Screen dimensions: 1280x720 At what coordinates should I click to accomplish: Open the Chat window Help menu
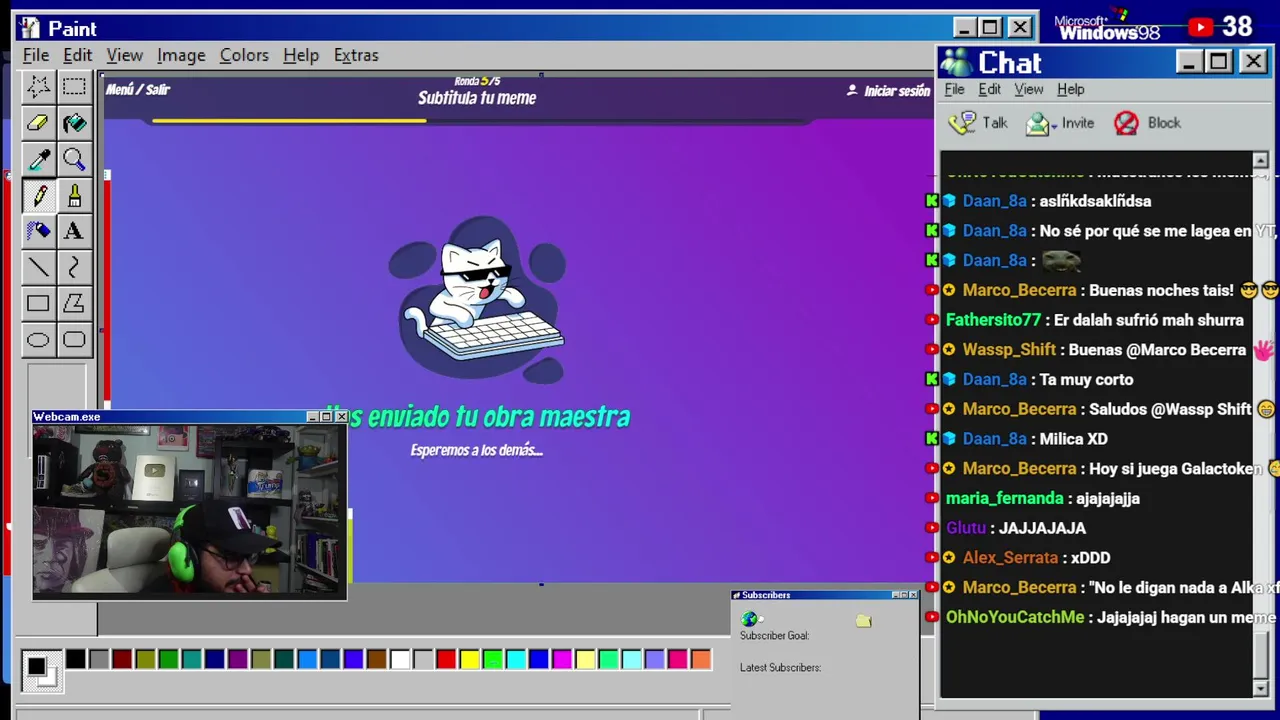[1070, 89]
